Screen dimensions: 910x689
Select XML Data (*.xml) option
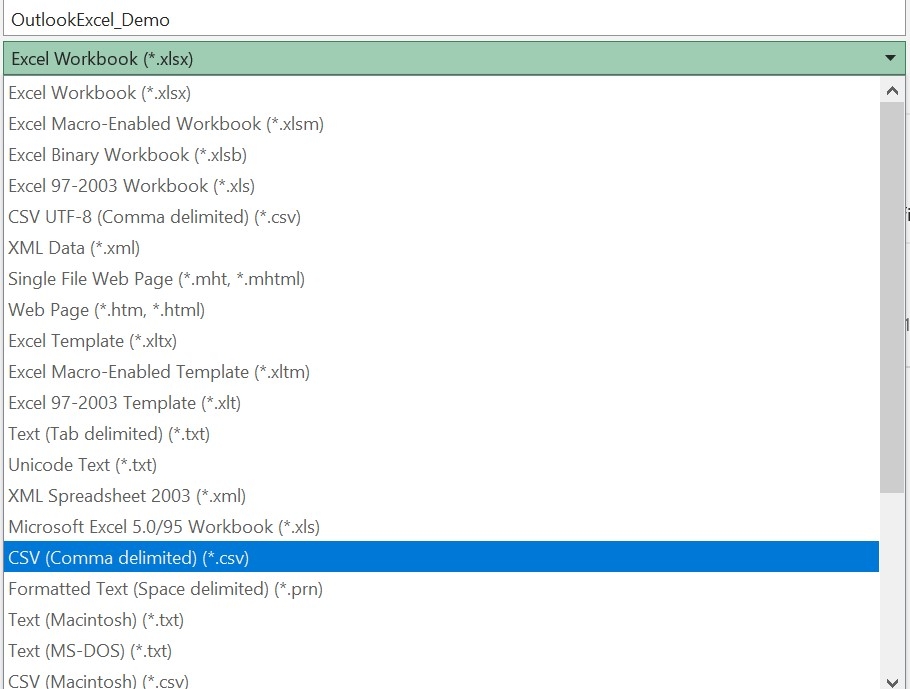click(x=76, y=247)
